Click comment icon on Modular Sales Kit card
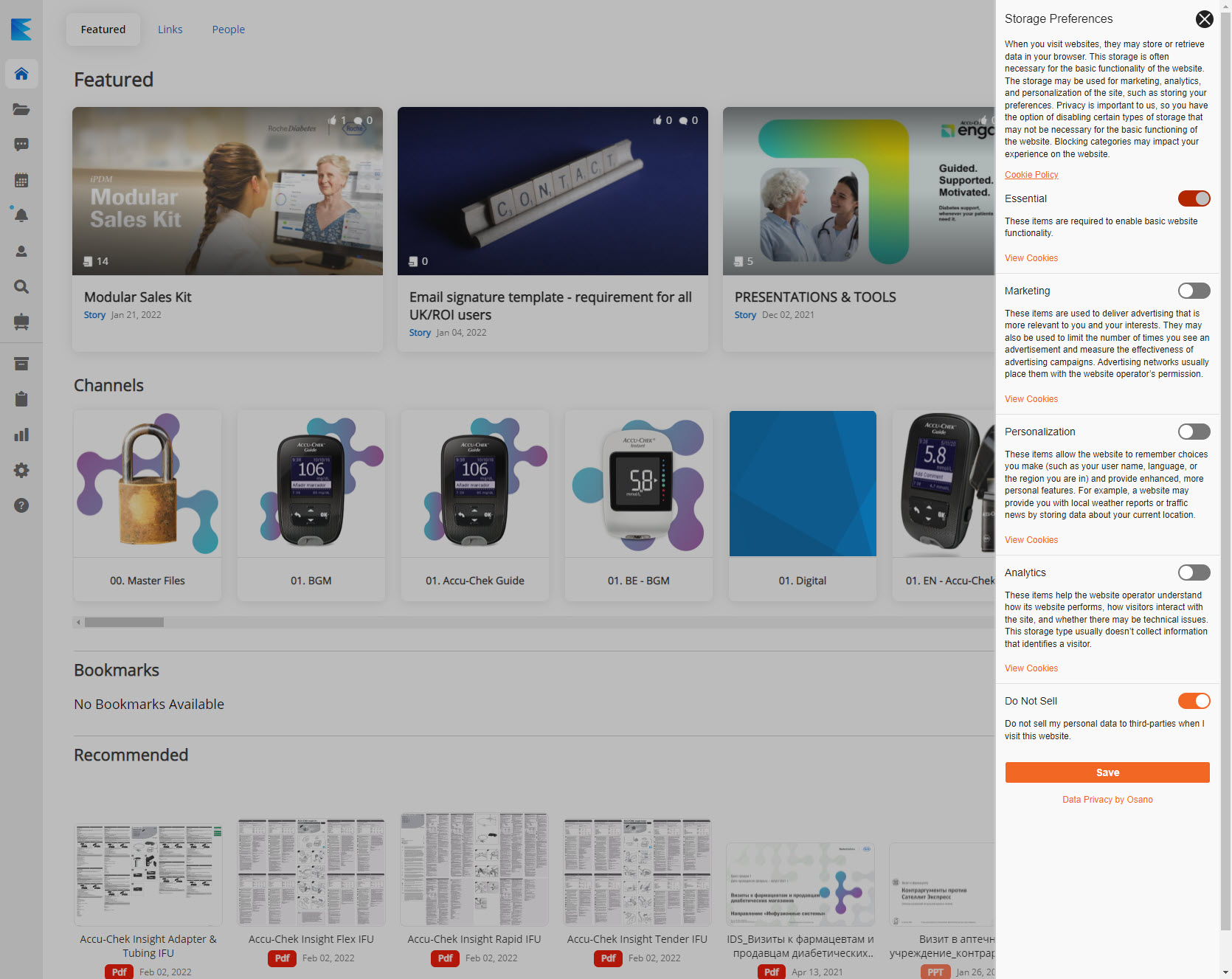1232x979 pixels. point(358,120)
